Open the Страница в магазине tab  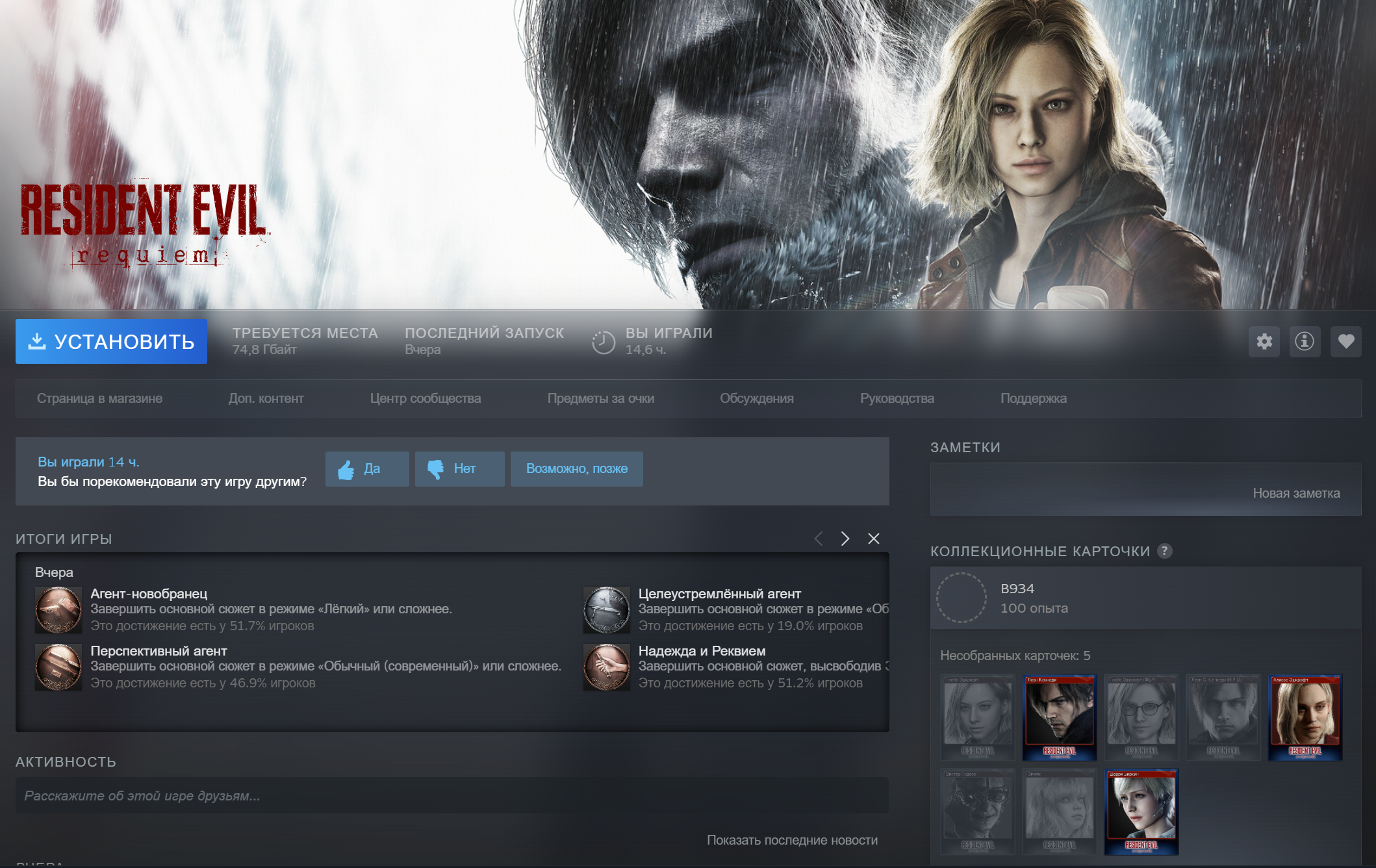[x=99, y=398]
